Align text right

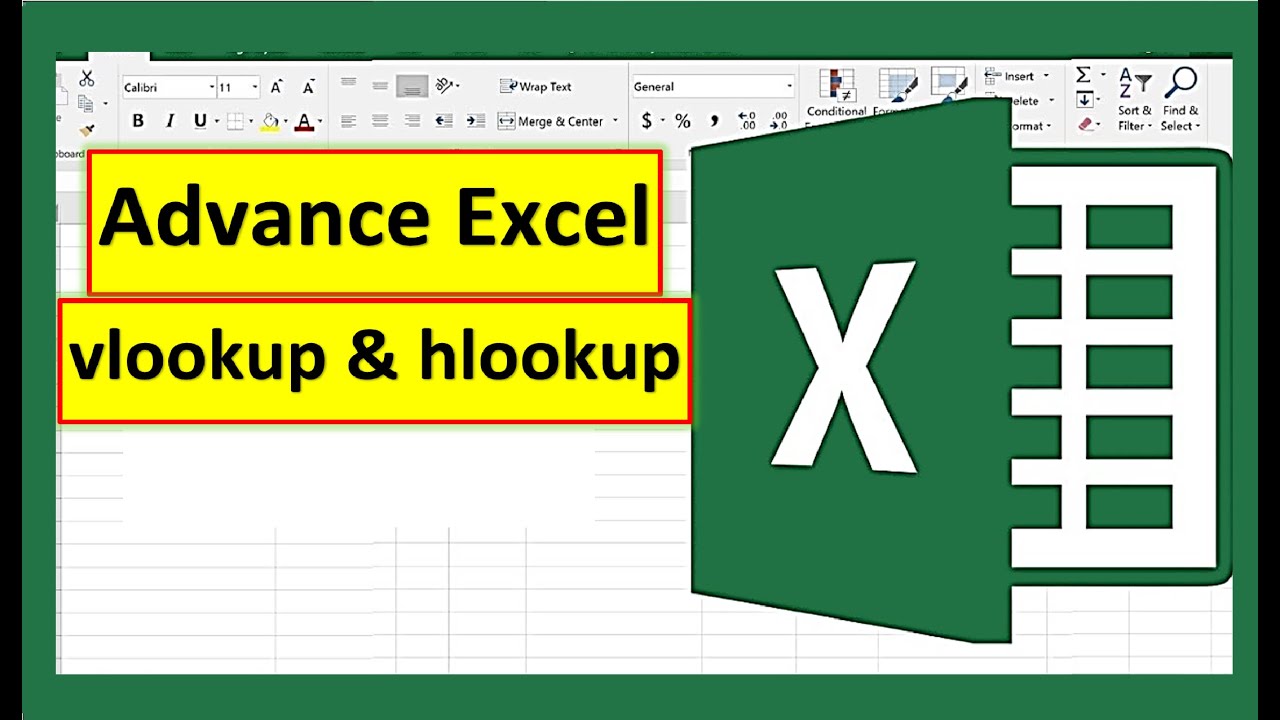[x=412, y=121]
